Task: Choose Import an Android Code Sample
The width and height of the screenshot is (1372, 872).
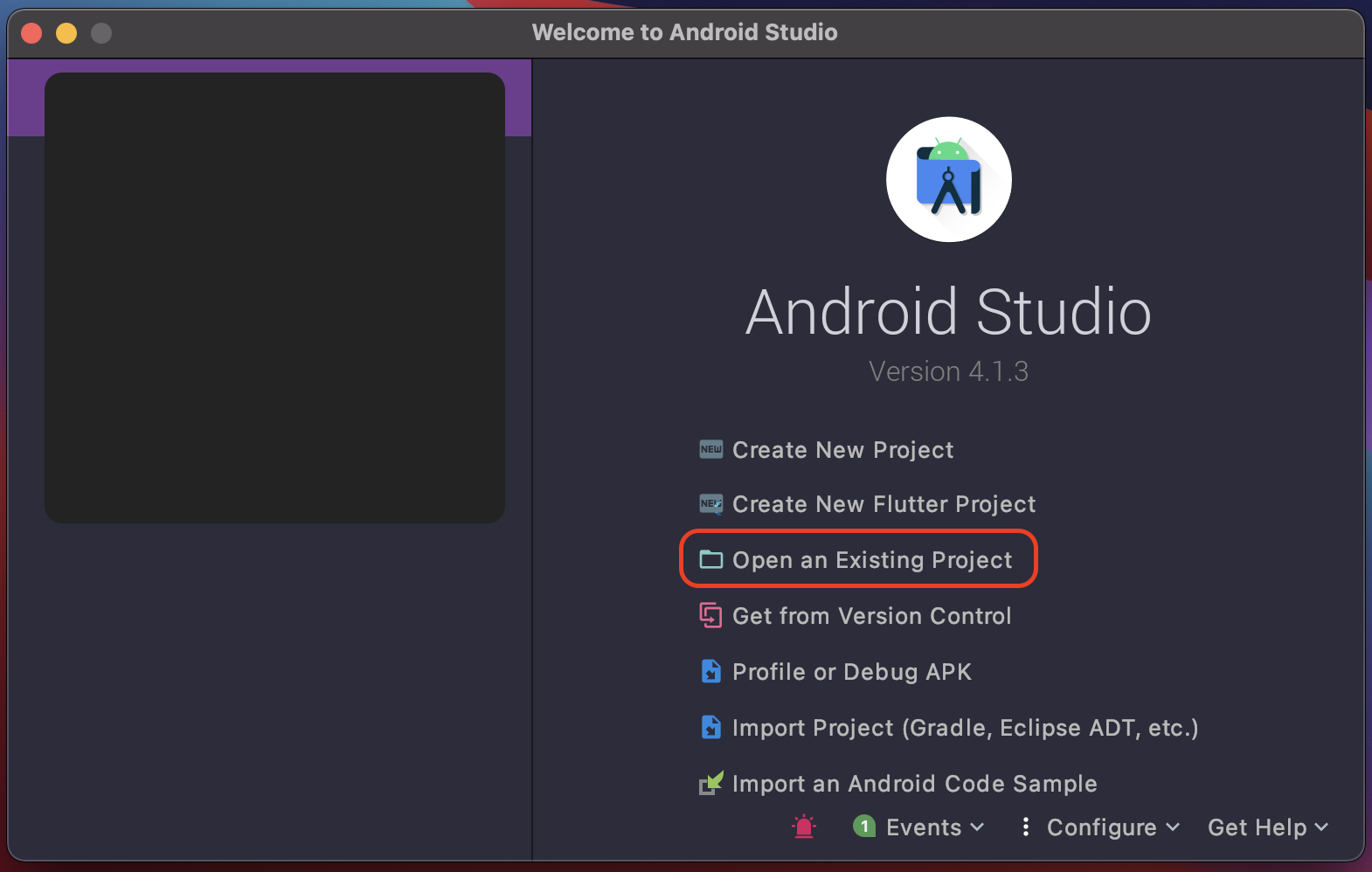Action: click(914, 784)
